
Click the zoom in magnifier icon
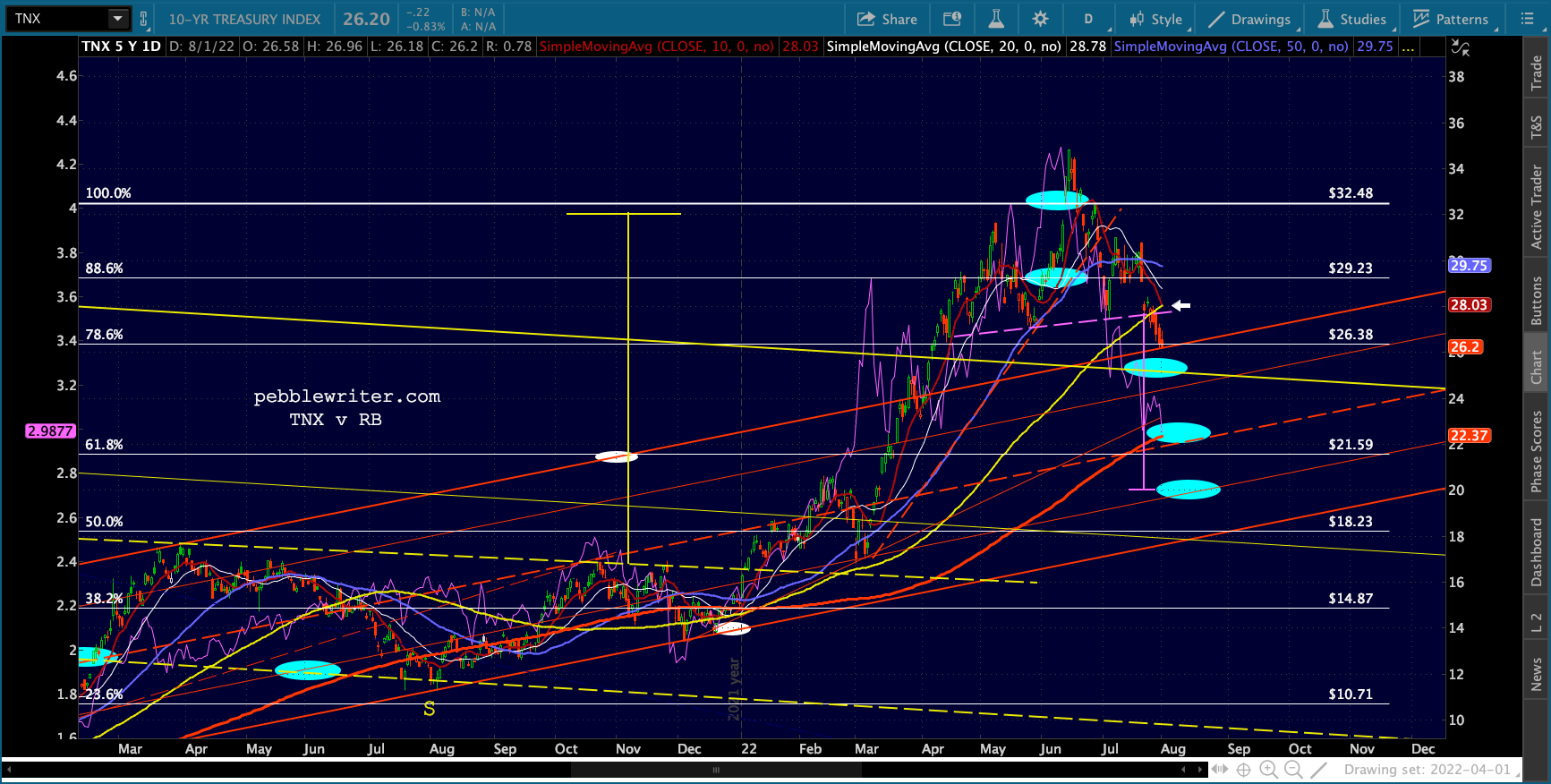point(1268,770)
